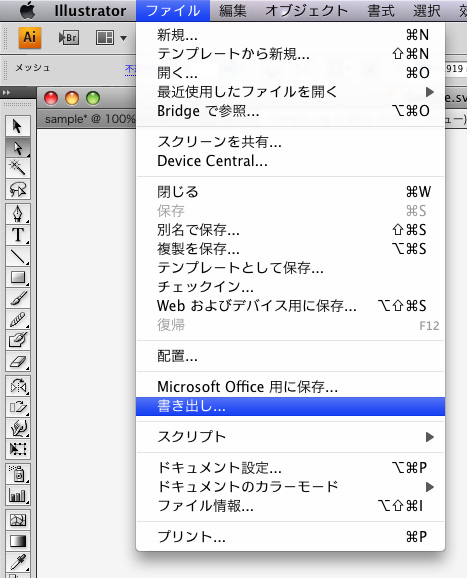
Task: Select the Warp tool
Action: tap(17, 428)
